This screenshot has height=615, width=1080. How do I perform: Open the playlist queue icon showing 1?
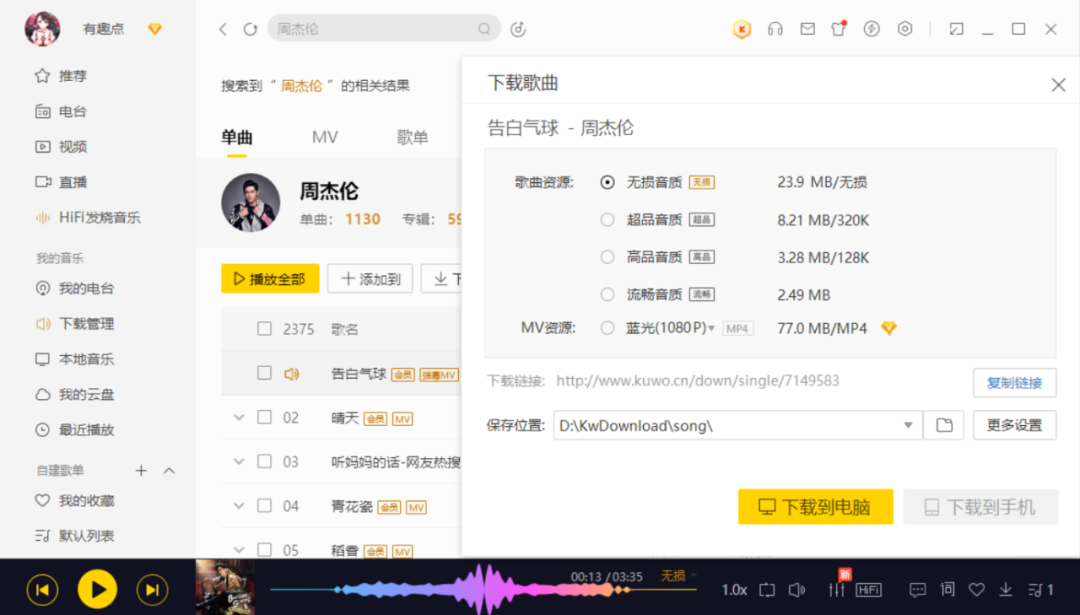1041,590
